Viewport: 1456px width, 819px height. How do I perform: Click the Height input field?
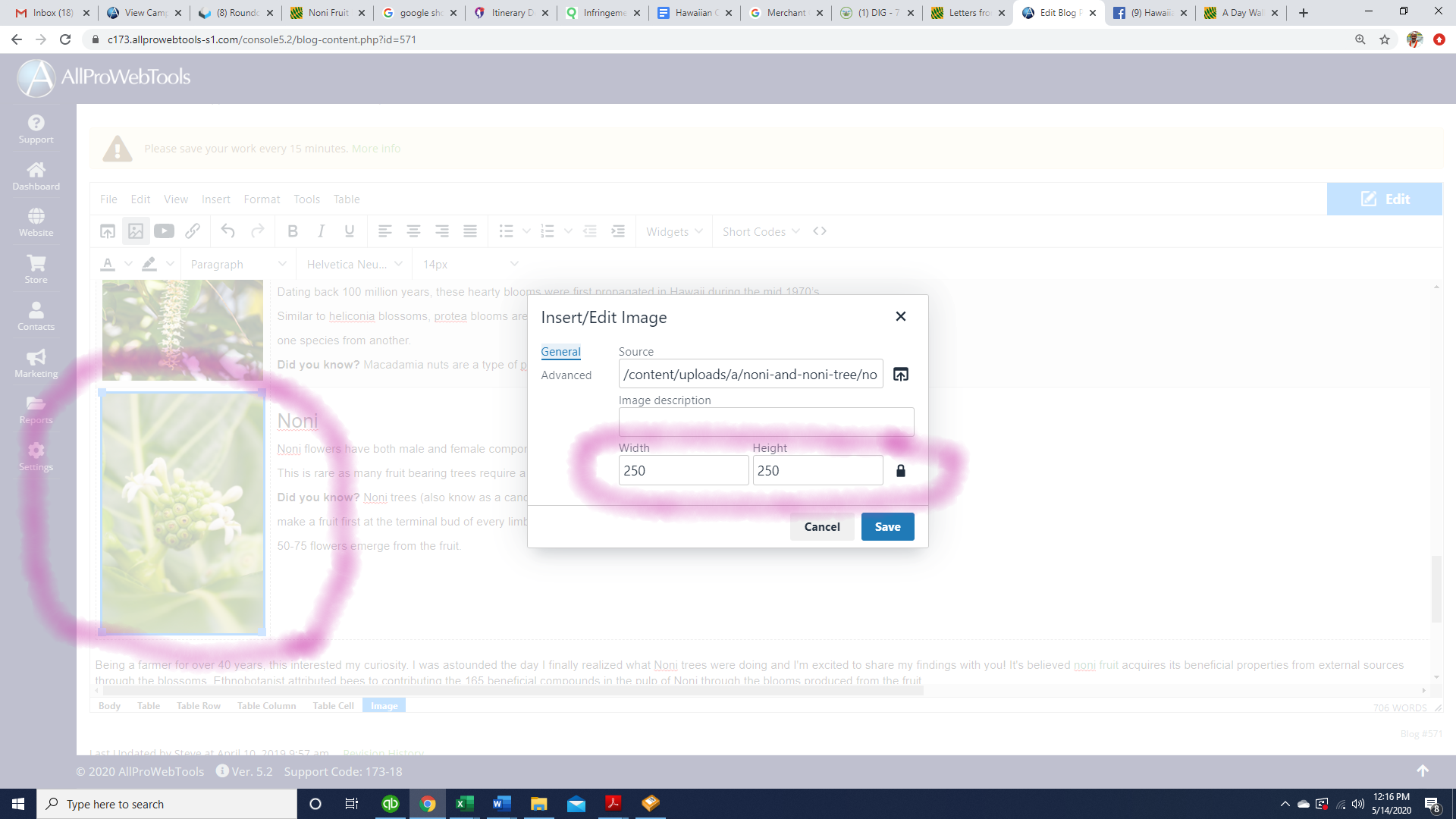click(817, 470)
